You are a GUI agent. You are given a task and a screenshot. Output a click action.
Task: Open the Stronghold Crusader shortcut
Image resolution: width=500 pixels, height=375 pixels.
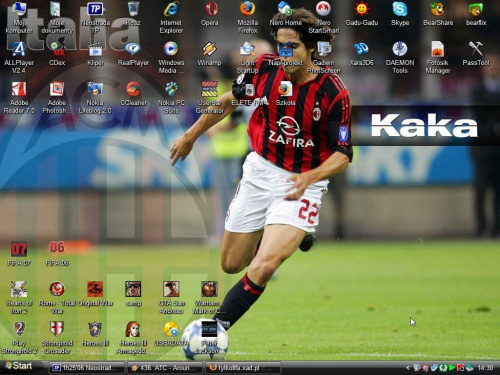[x=57, y=337]
